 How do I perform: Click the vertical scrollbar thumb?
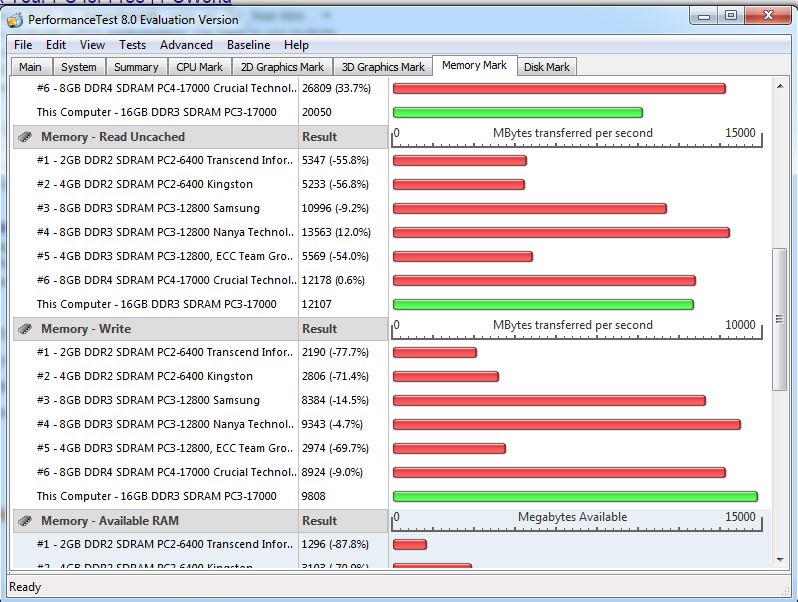pyautogui.click(x=780, y=320)
